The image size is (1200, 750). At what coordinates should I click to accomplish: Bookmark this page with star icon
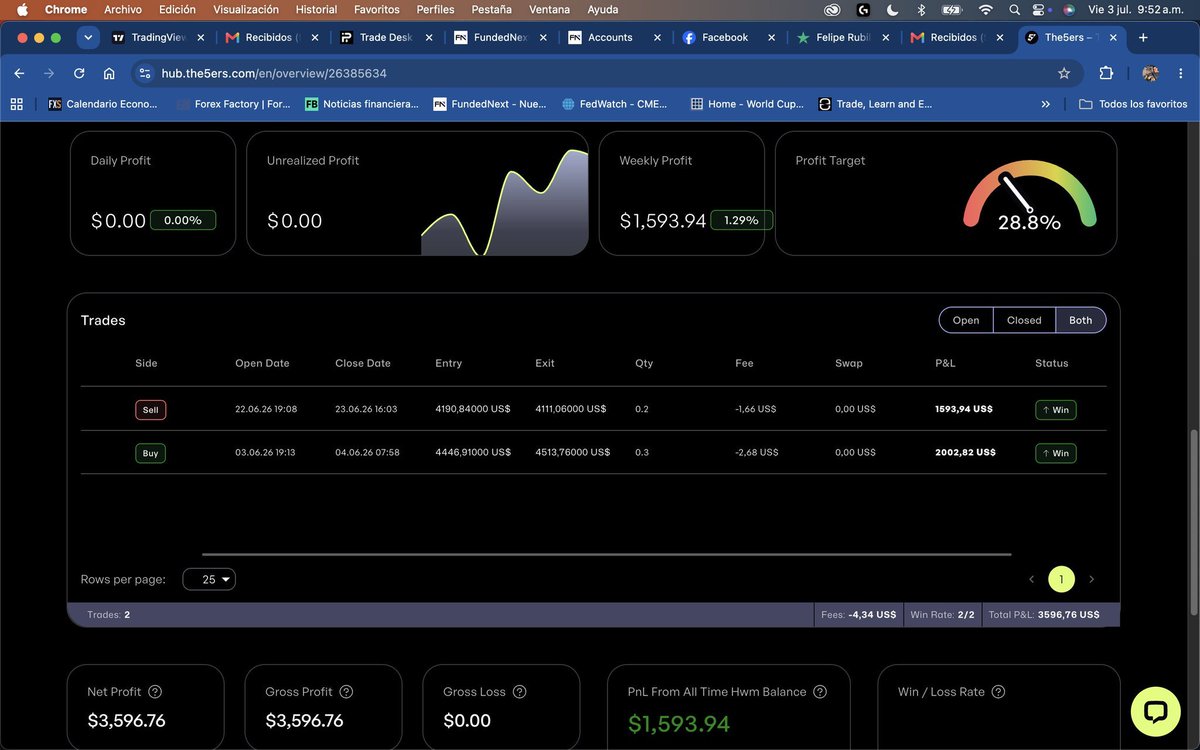1064,73
